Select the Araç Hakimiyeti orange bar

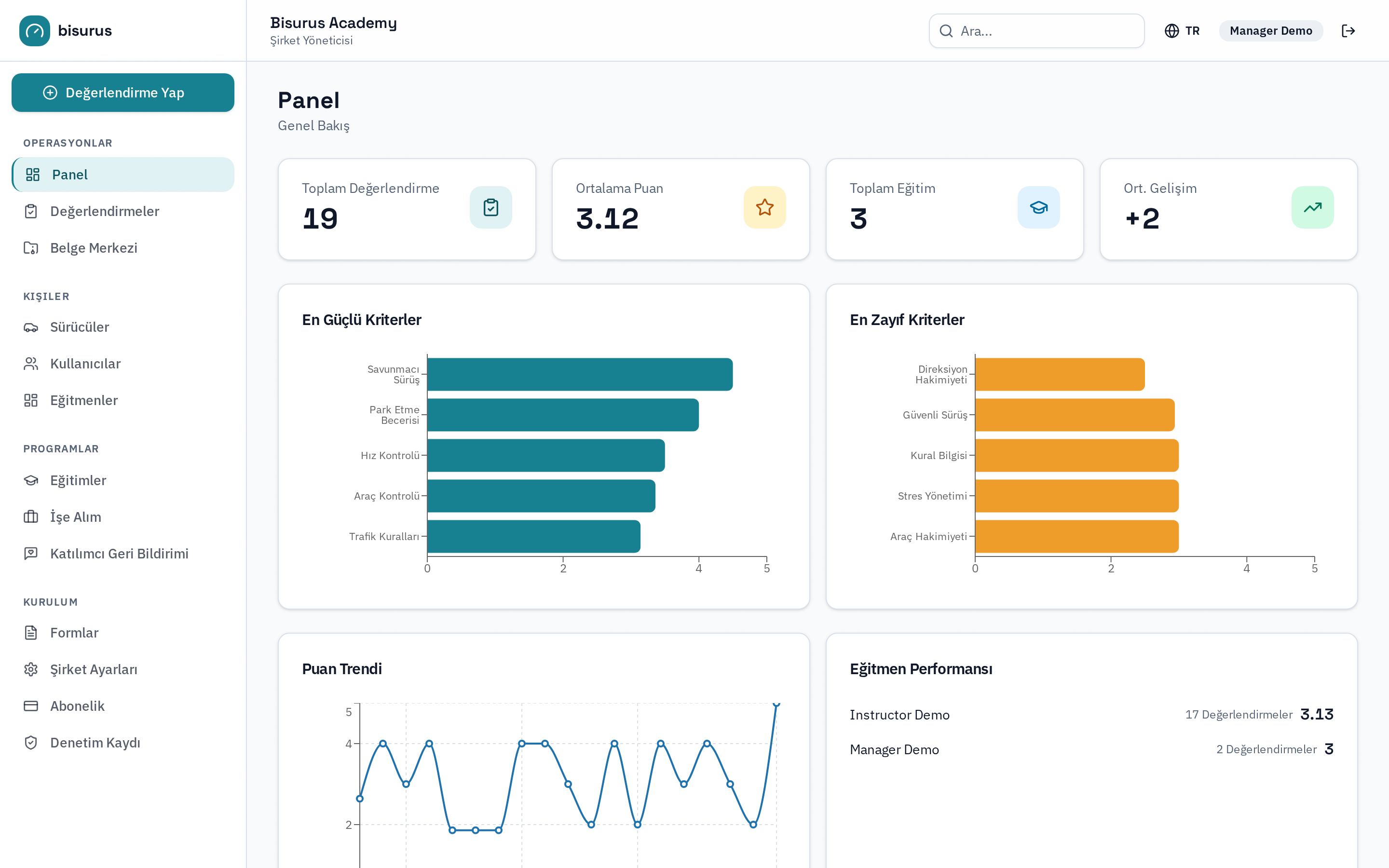click(1077, 536)
